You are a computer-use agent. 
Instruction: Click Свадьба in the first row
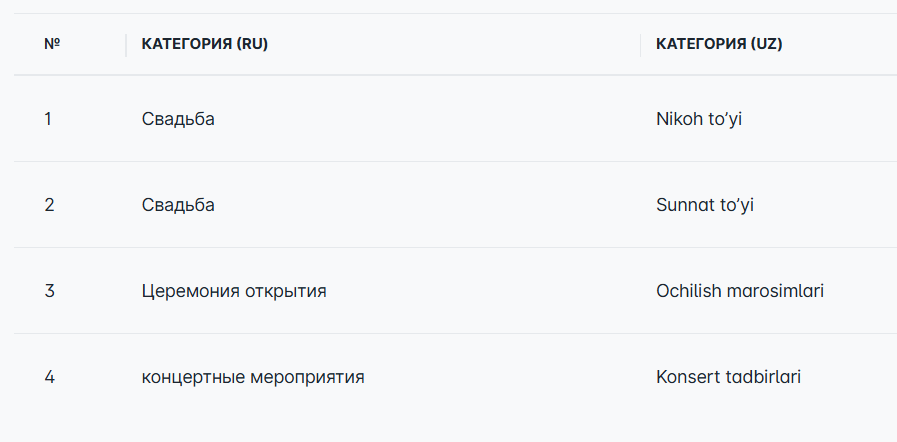coord(178,119)
